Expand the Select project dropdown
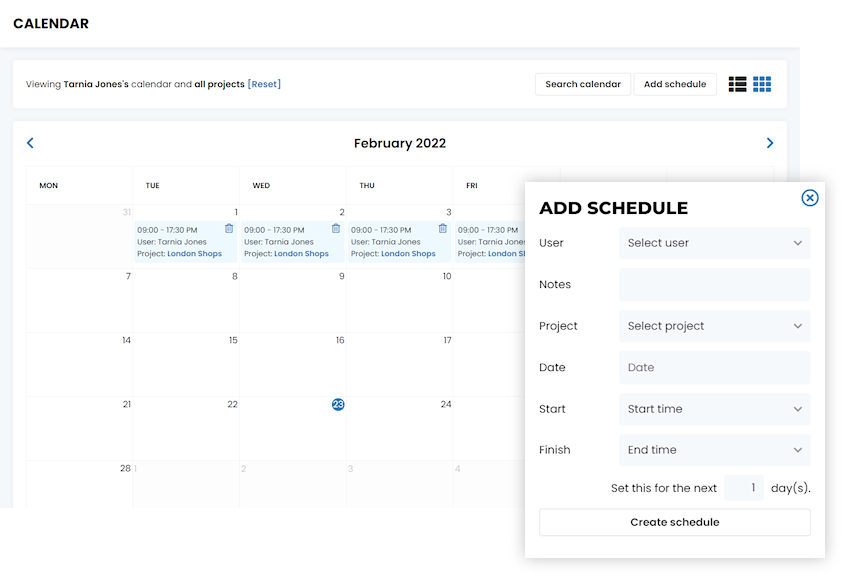This screenshot has height=575, width=842. point(714,326)
